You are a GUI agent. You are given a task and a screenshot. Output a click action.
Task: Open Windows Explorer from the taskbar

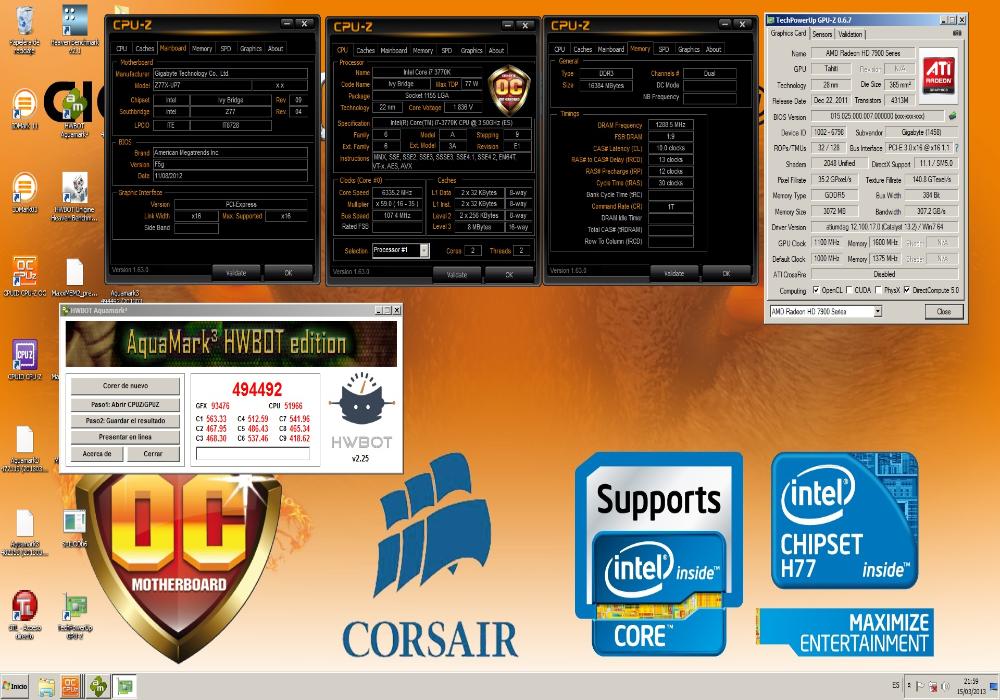47,686
